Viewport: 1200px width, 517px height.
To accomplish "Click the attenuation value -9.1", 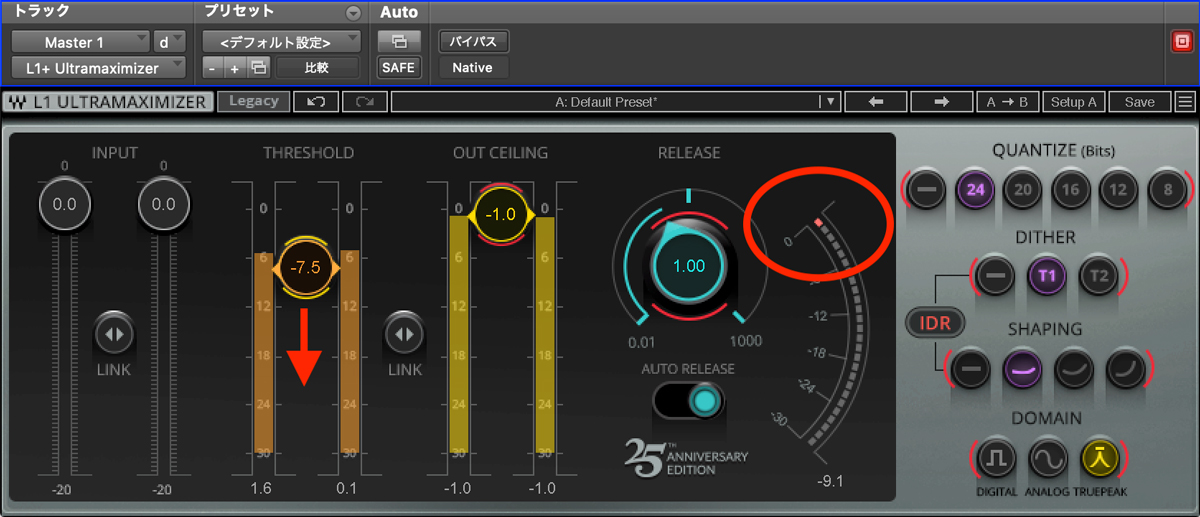I will pos(829,481).
